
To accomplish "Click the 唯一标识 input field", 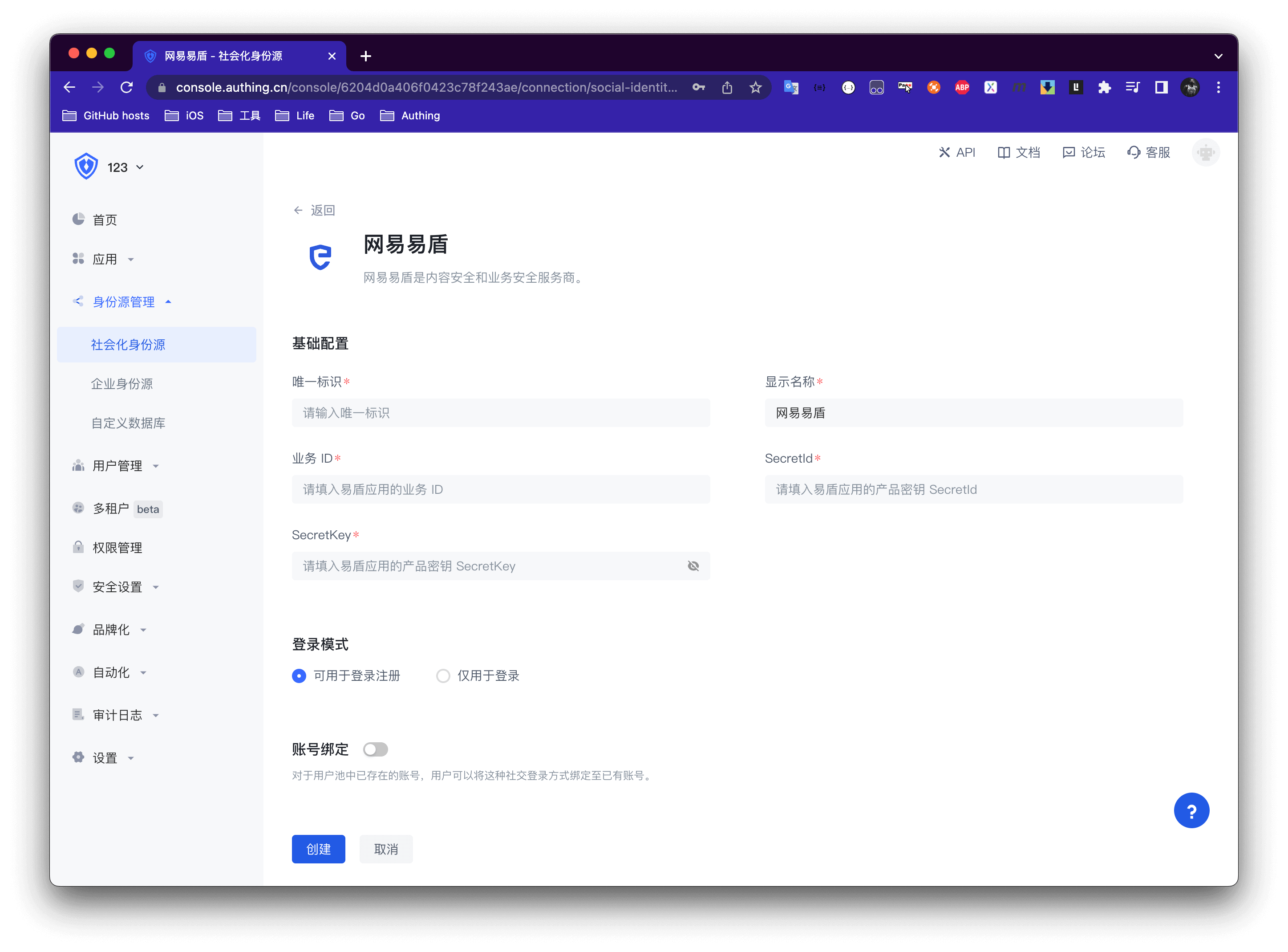I will [x=500, y=413].
